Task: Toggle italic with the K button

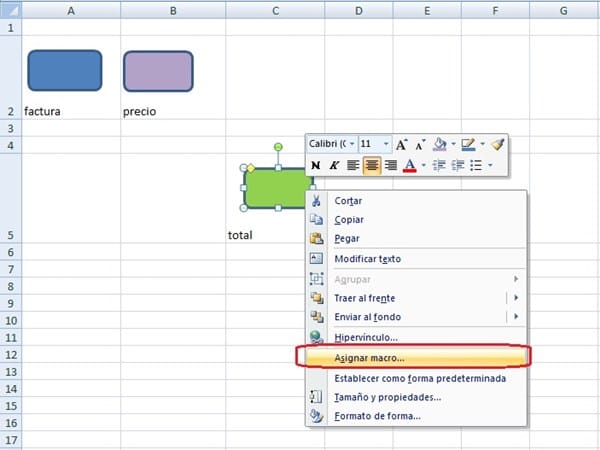Action: (x=334, y=165)
